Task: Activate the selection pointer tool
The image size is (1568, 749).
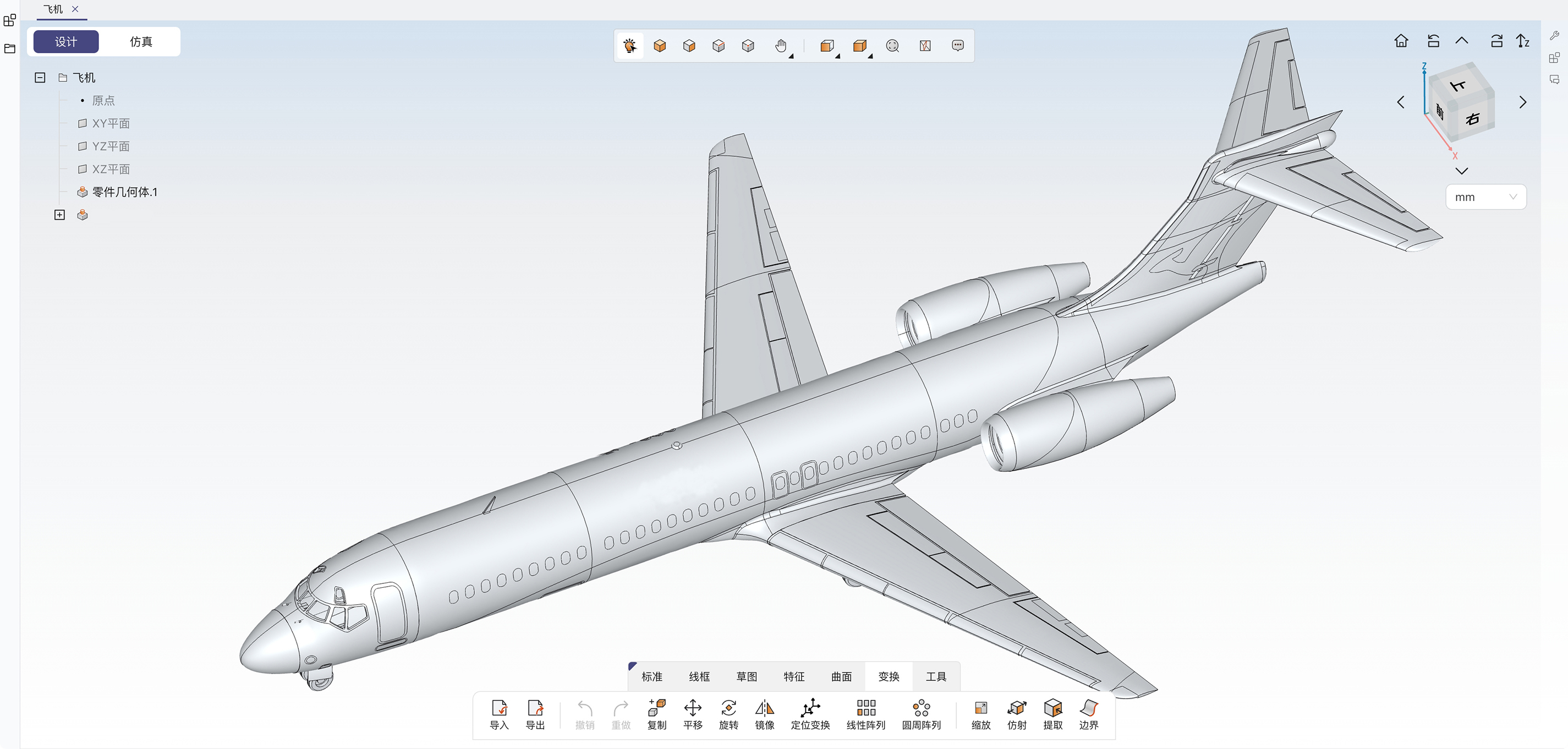Action: (630, 46)
